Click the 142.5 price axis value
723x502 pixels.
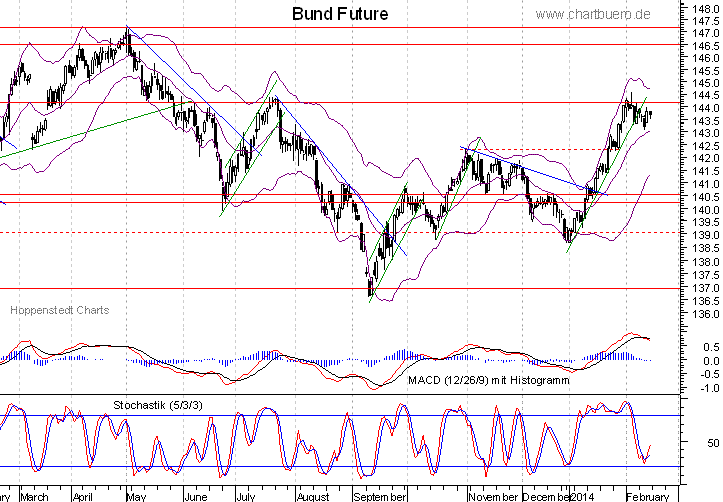pyautogui.click(x=706, y=146)
